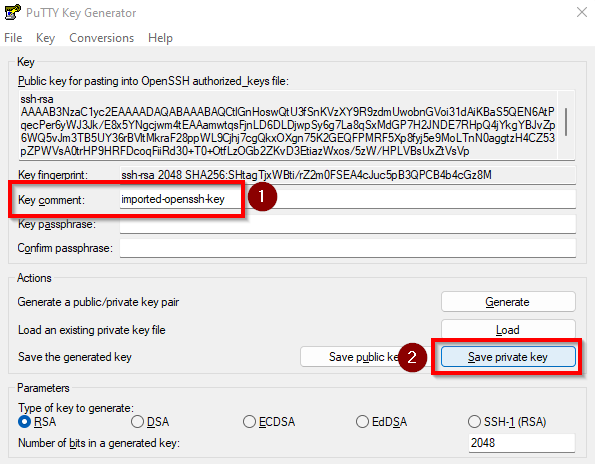Select the RSA key type

point(37,422)
